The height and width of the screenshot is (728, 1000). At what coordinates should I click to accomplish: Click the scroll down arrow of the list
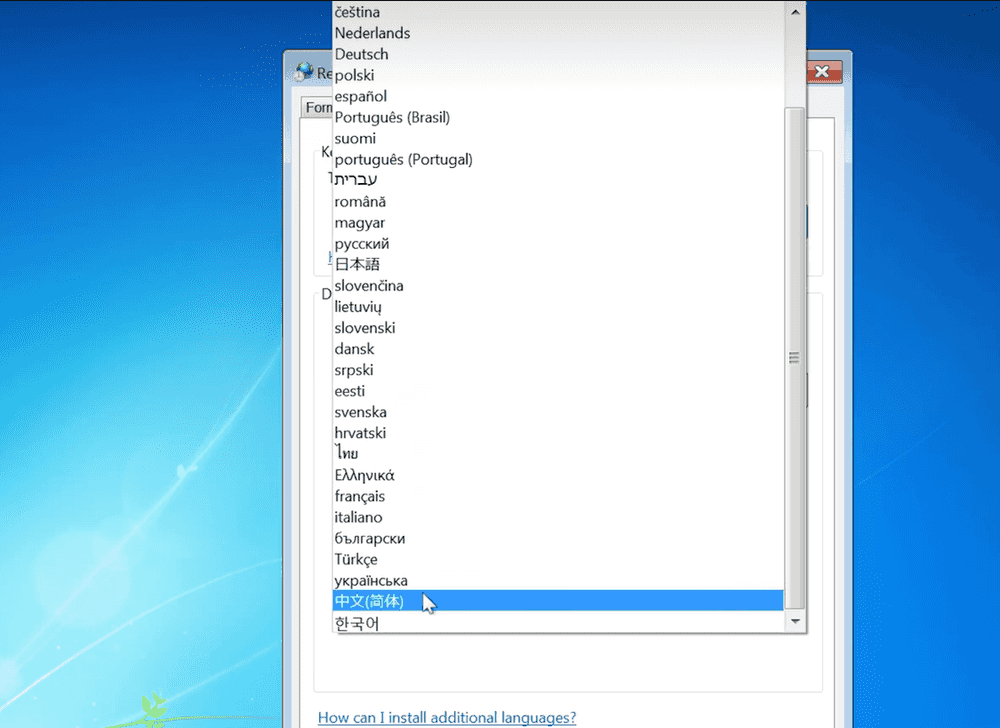click(x=796, y=622)
